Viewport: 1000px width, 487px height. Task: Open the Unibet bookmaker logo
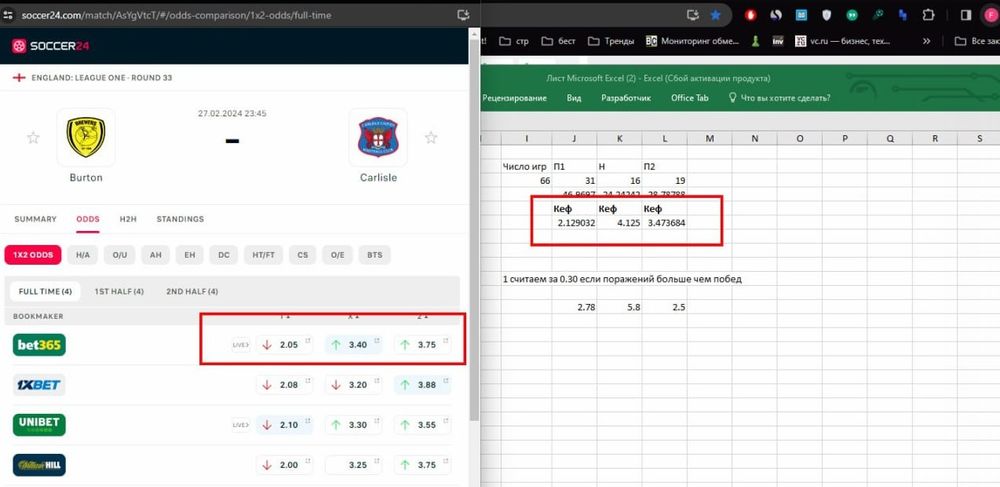point(39,425)
